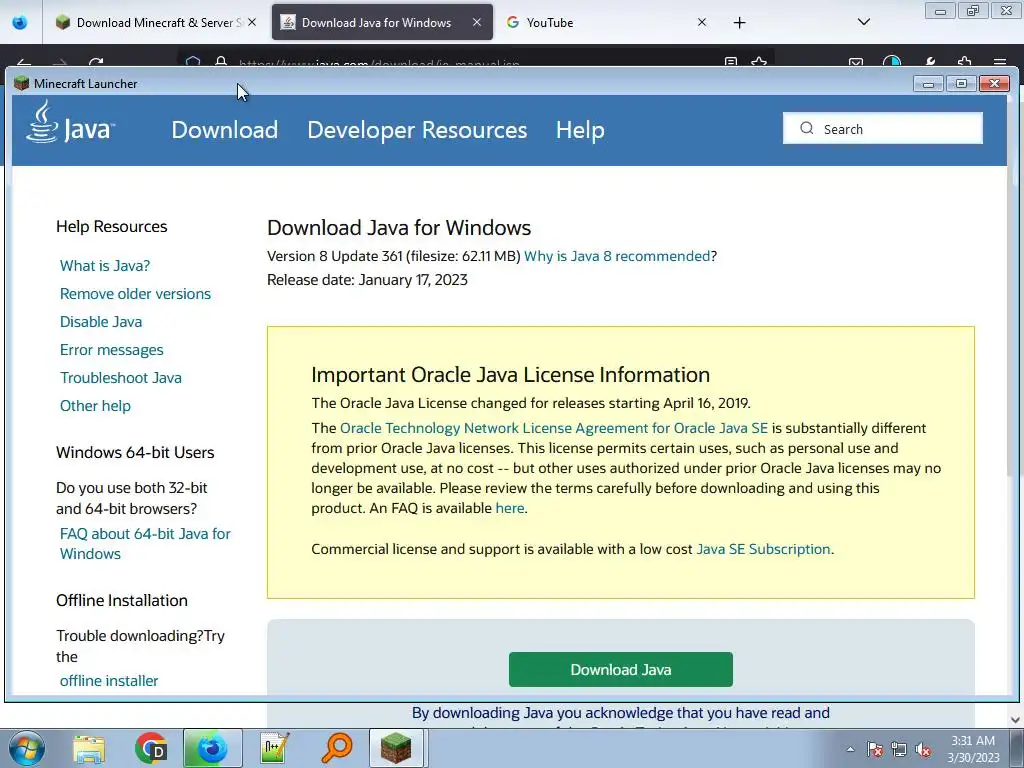Open the Download menu in the Java header

[225, 130]
